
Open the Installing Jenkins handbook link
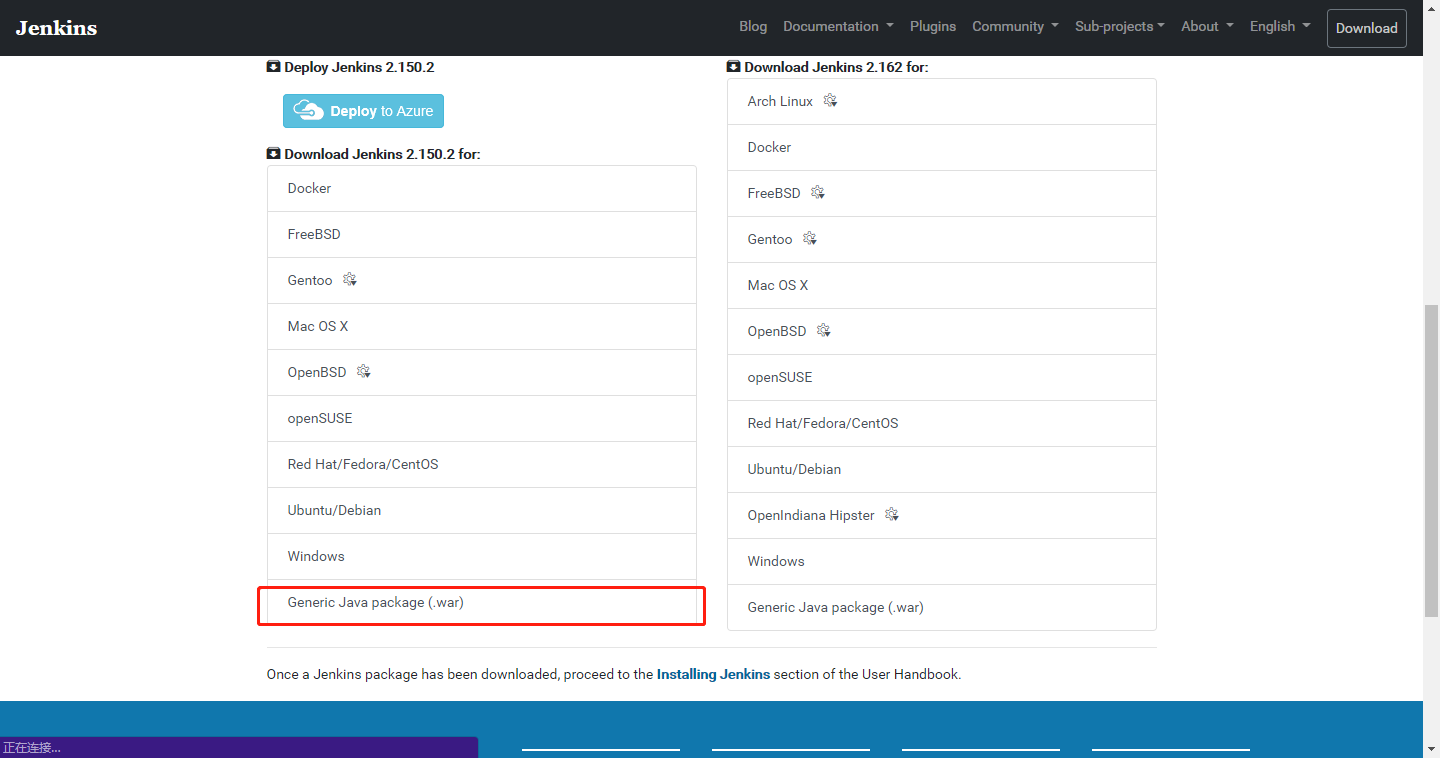(x=713, y=674)
